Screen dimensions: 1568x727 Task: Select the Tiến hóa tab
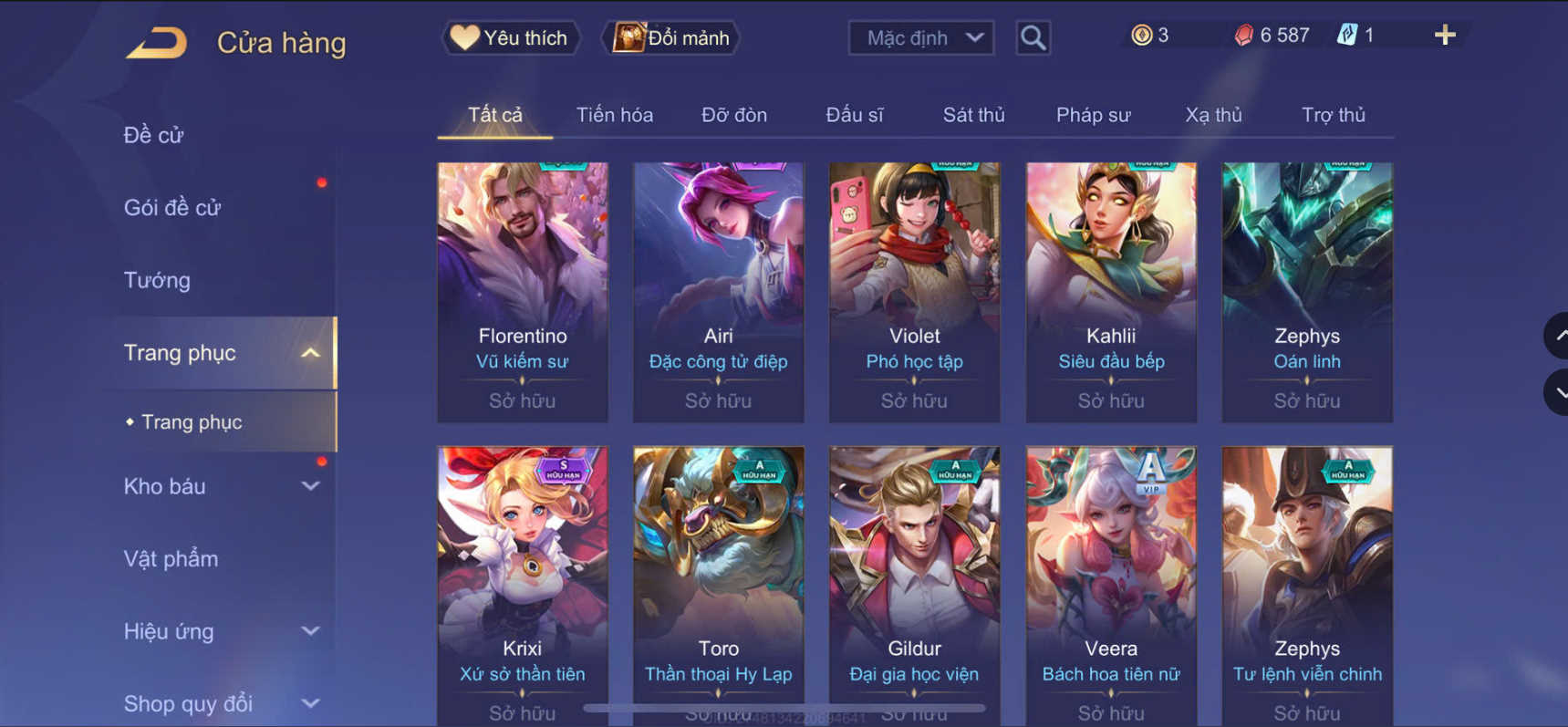[x=614, y=115]
